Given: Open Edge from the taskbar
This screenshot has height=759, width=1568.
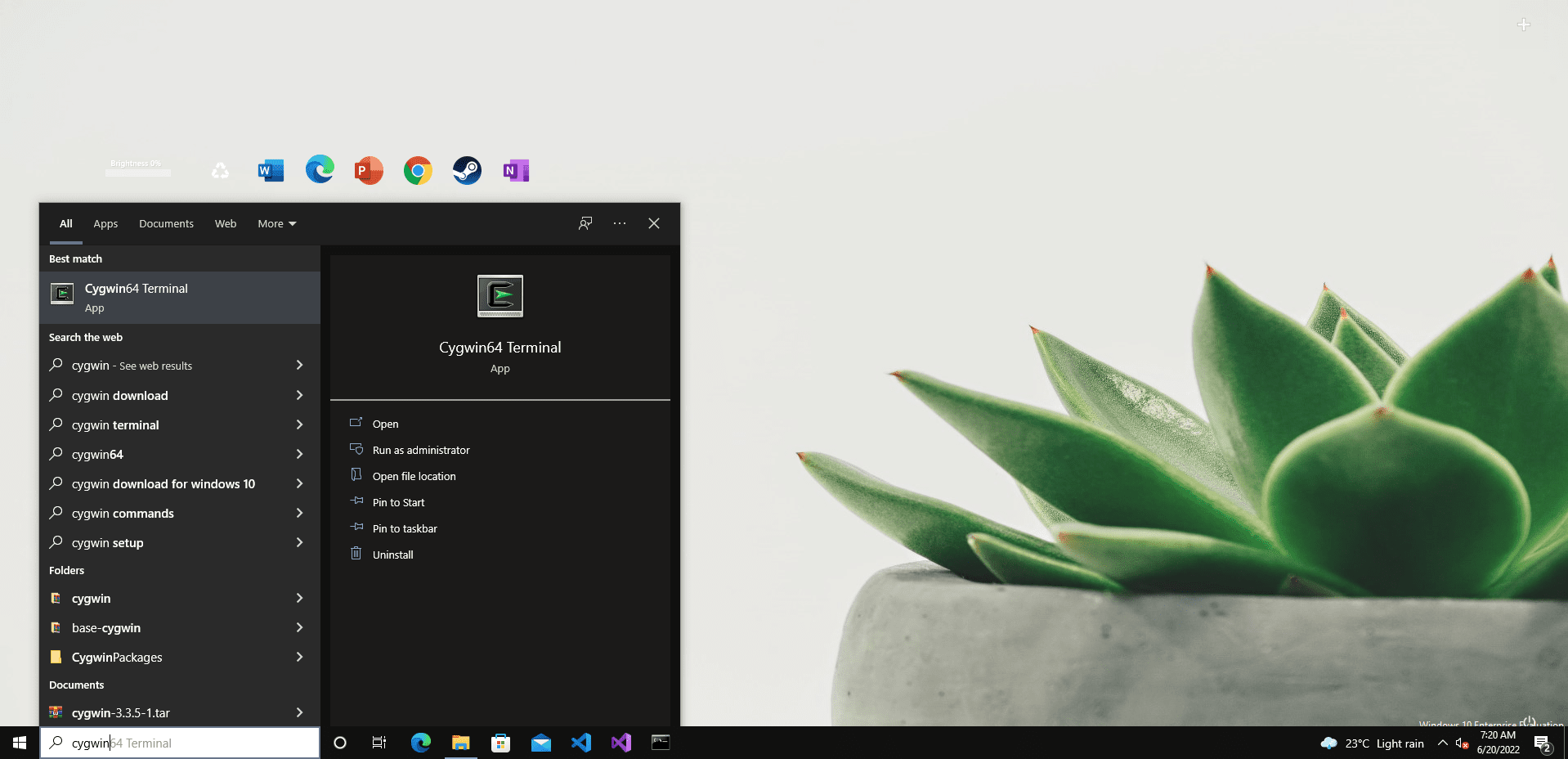Looking at the screenshot, I should [420, 743].
